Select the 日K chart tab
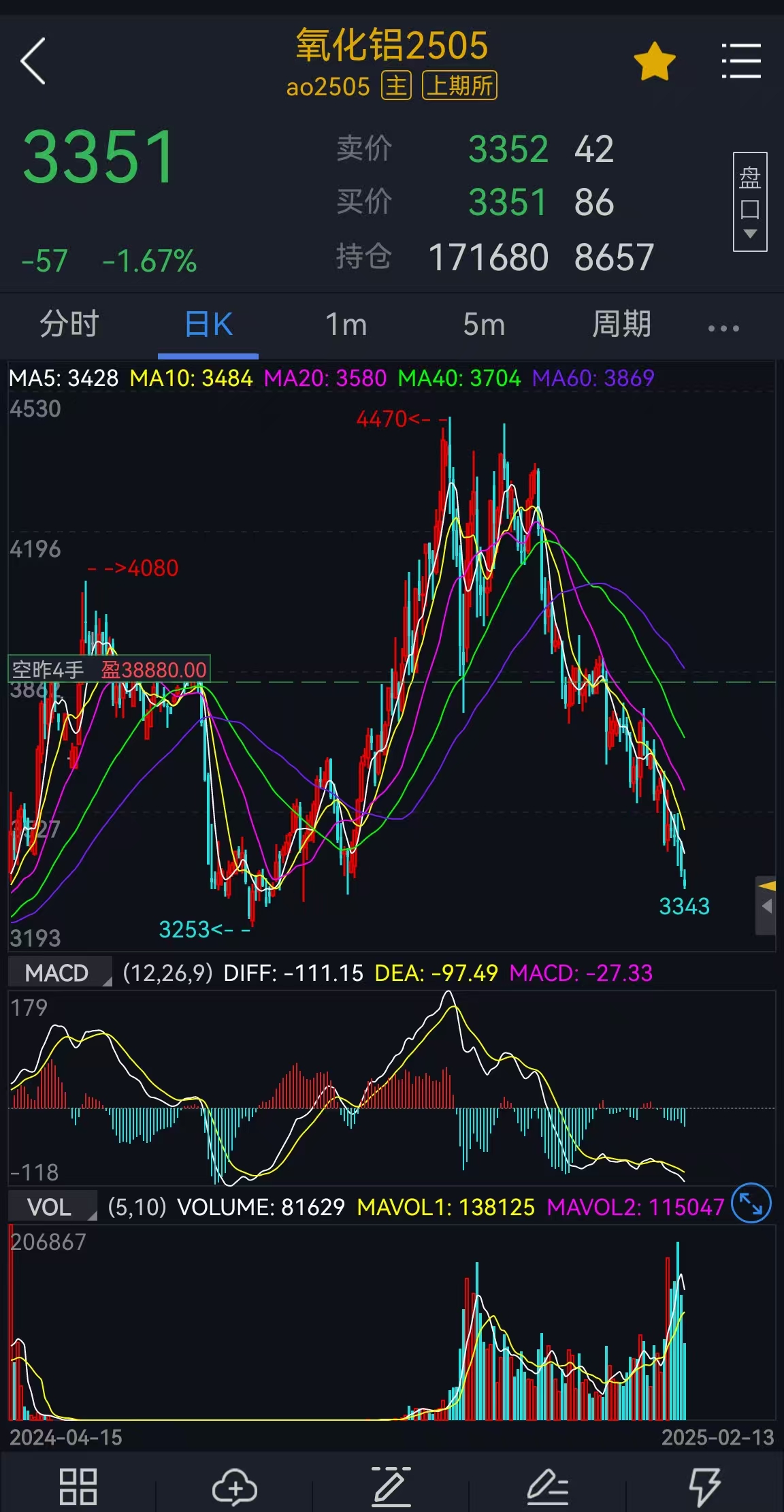 point(208,324)
